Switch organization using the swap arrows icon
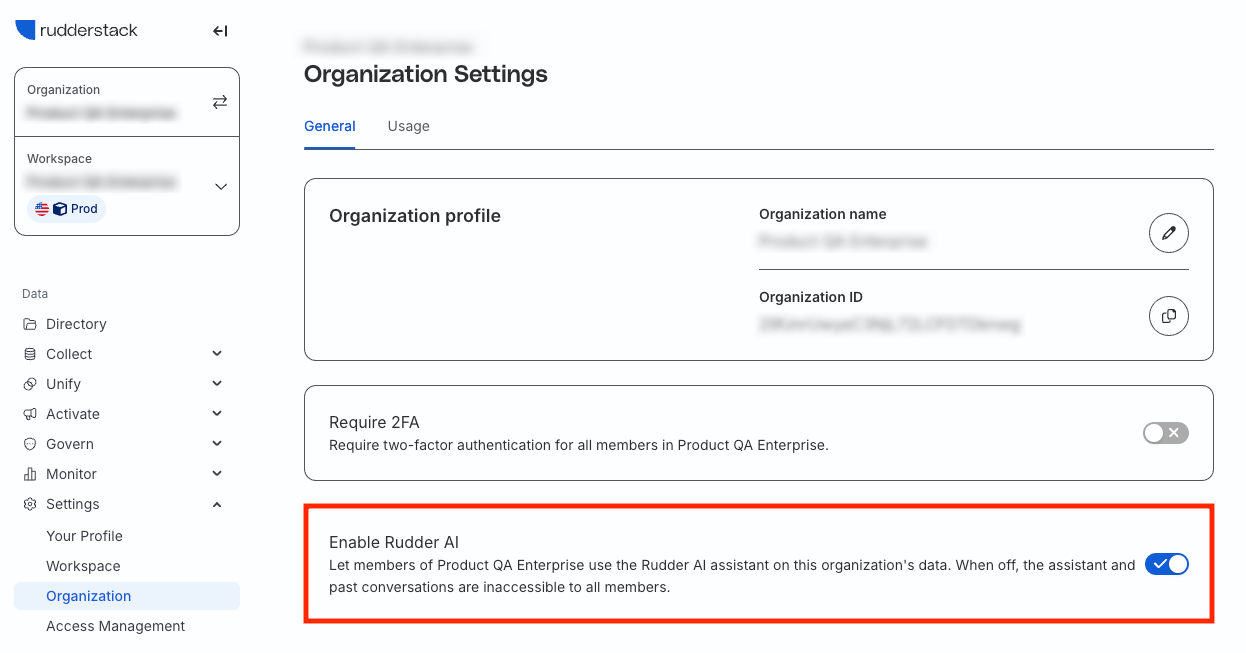The height and width of the screenshot is (653, 1246). [x=220, y=102]
